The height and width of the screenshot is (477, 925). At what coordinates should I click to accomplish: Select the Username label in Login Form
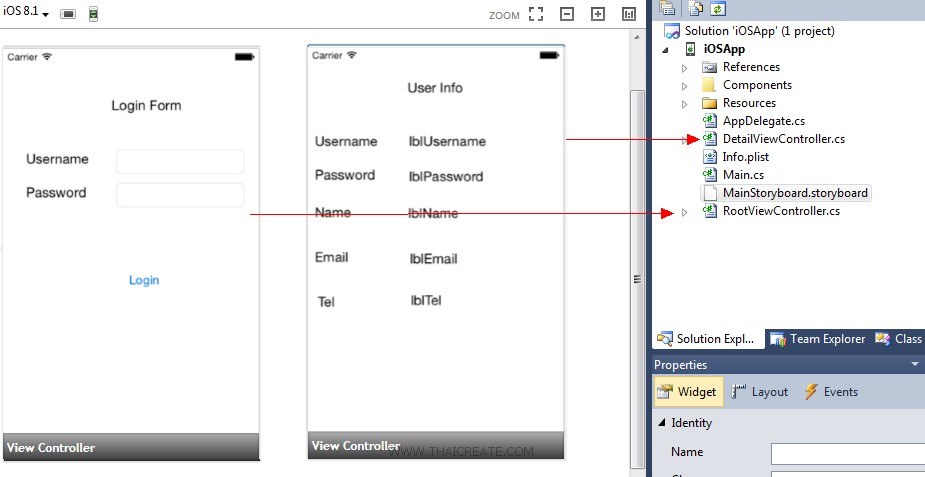[x=57, y=159]
